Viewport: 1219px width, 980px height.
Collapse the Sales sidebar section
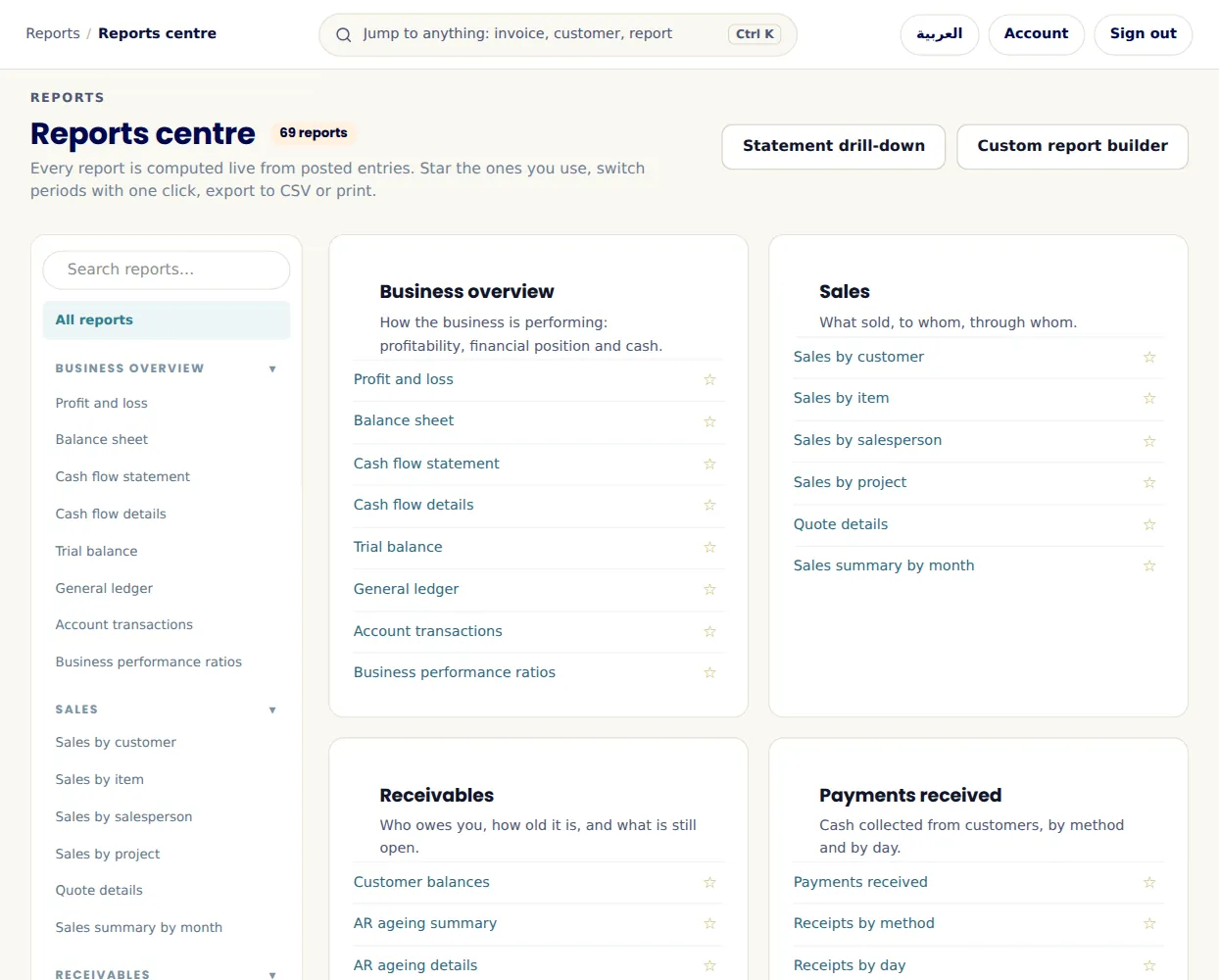272,710
